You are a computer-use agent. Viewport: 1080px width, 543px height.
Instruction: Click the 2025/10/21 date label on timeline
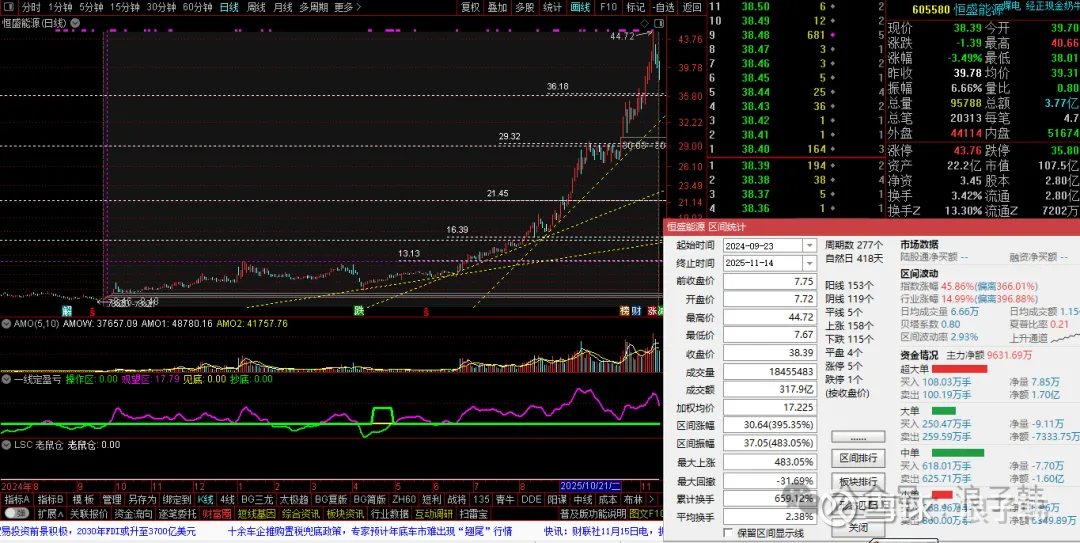[592, 485]
